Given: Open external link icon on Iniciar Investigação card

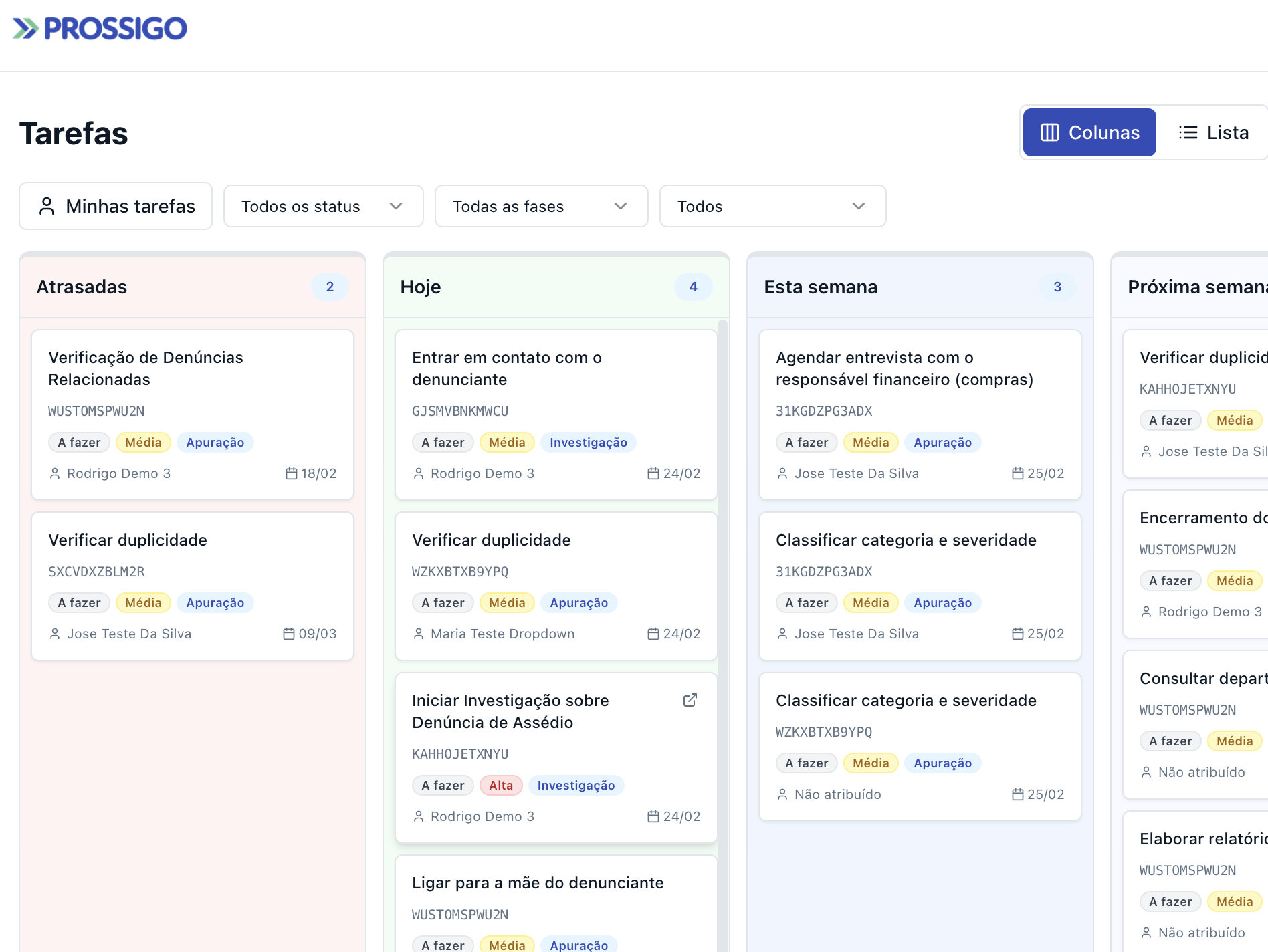Looking at the screenshot, I should (x=690, y=700).
